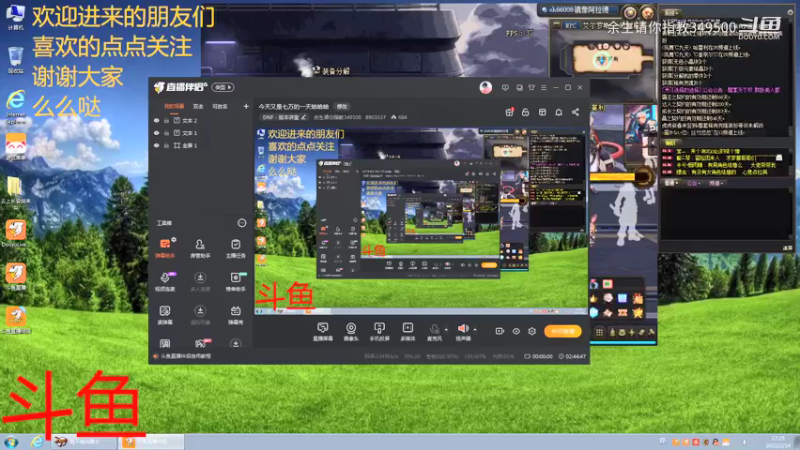Toggle the padlock icon in top toolbar
This screenshot has width=800, height=450.
coord(526,112)
